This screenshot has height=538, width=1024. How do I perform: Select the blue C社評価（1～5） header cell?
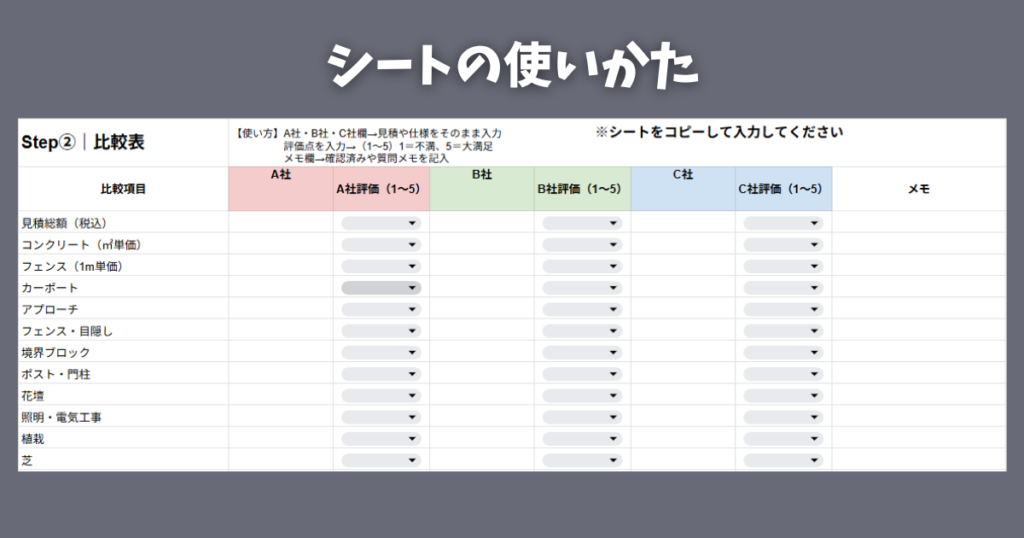click(783, 188)
